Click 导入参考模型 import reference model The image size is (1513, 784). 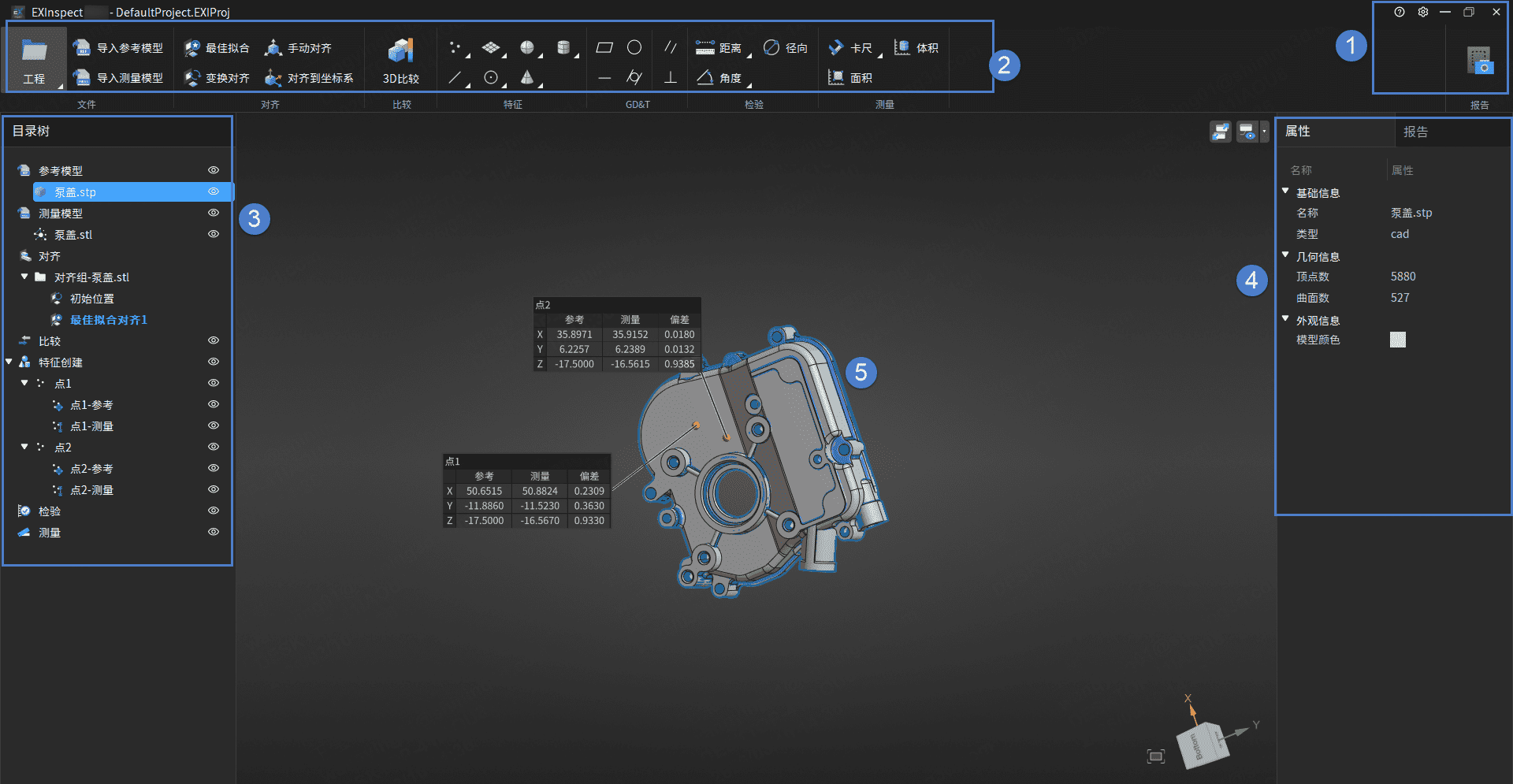pos(118,48)
